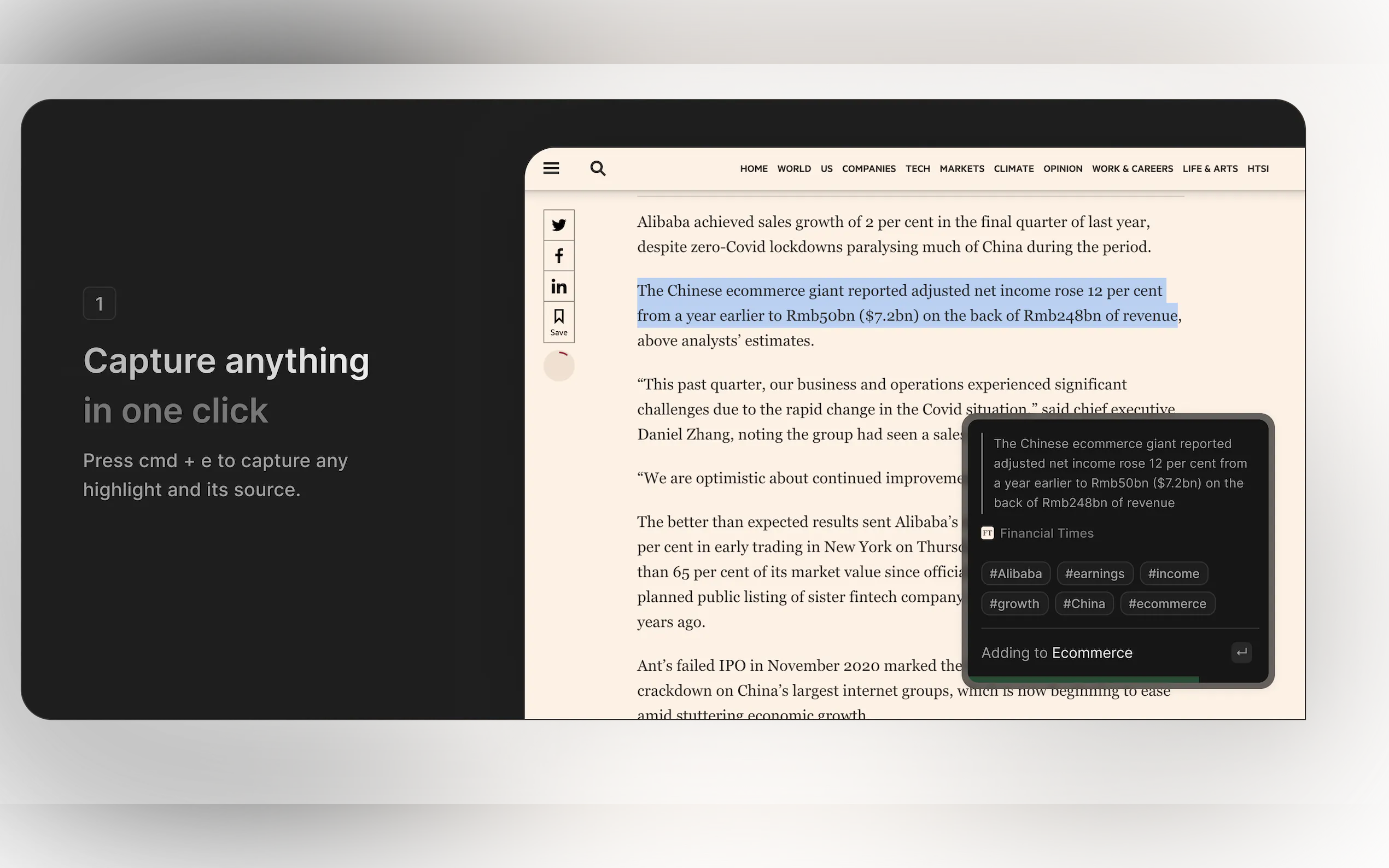Open the WORK & CAREERS section
The height and width of the screenshot is (868, 1389).
coord(1132,169)
